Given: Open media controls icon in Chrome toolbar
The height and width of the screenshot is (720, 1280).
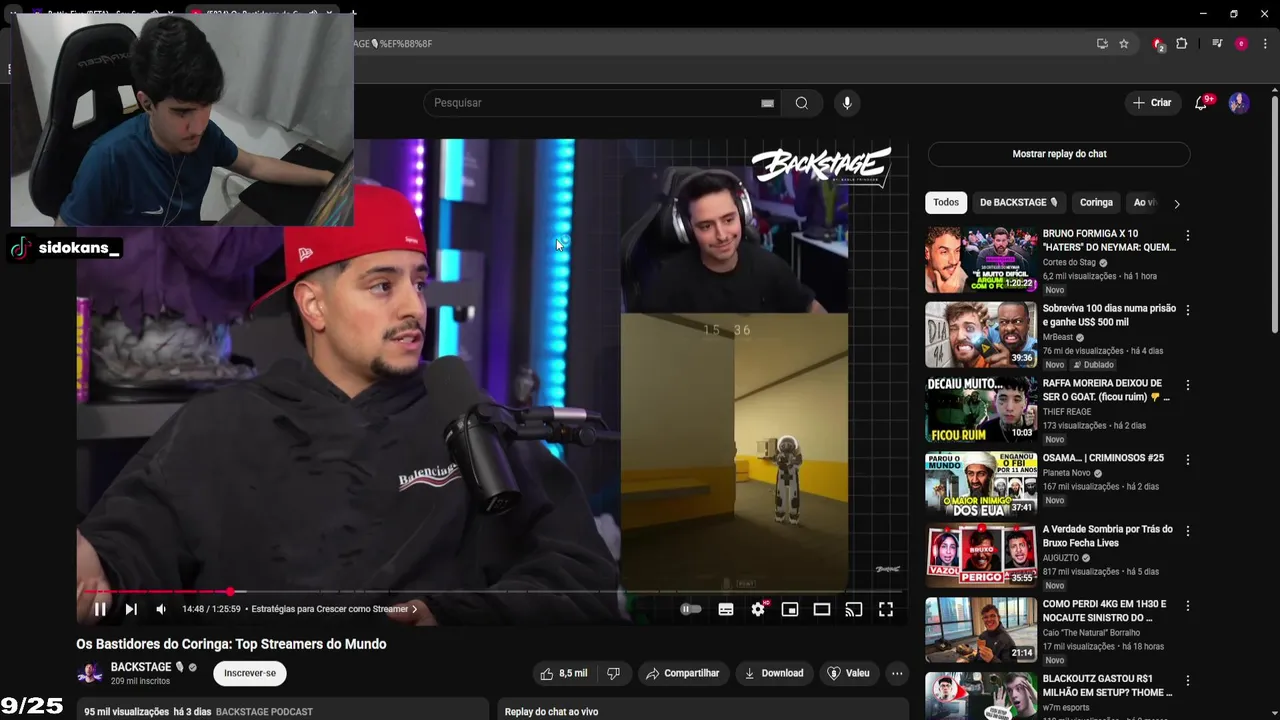Looking at the screenshot, I should point(1217,44).
